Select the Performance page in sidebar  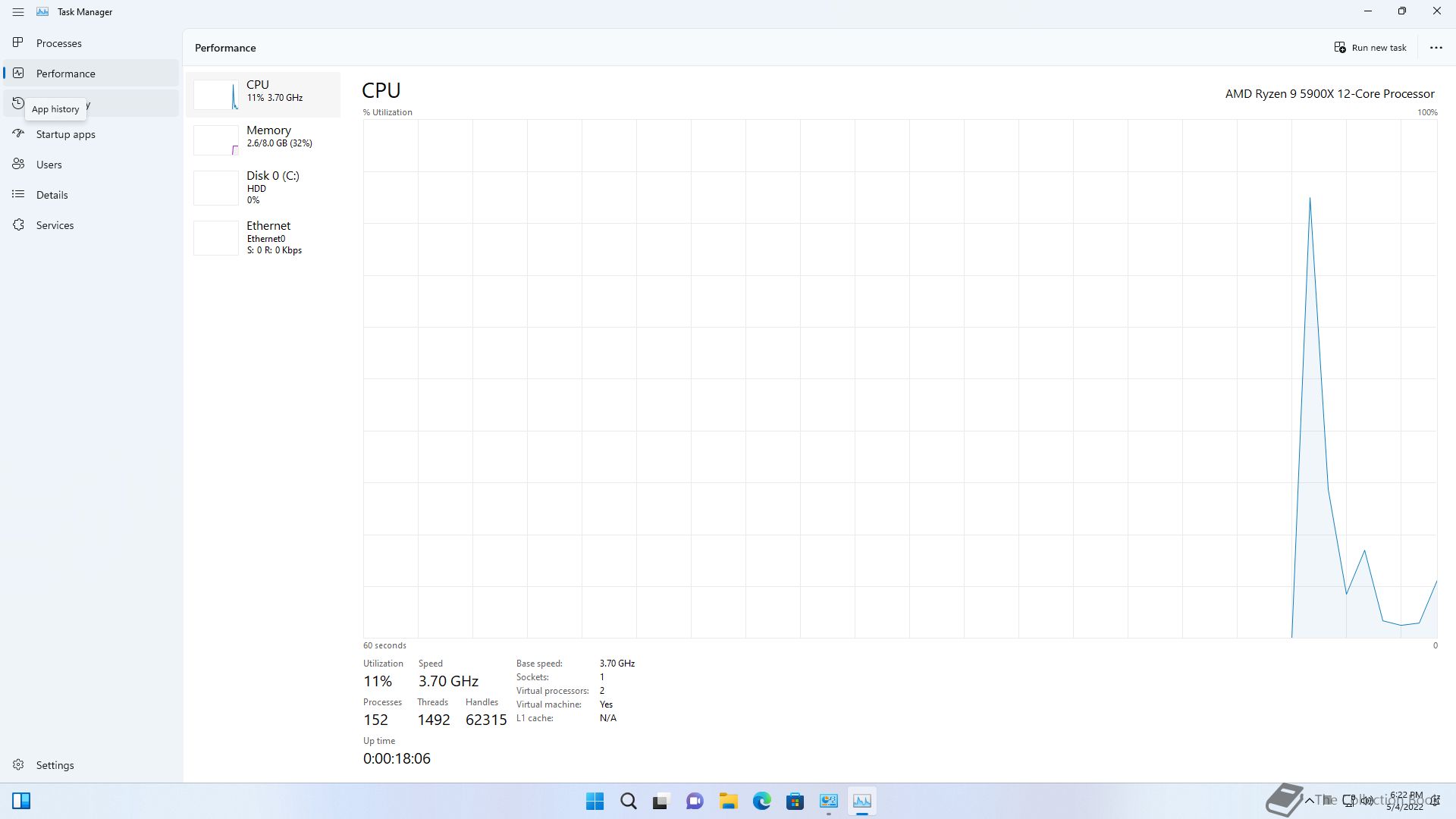coord(91,74)
